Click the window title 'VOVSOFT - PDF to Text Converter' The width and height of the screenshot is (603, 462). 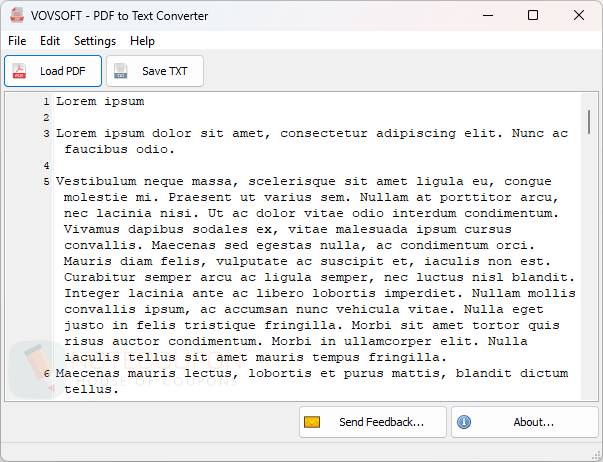[x=120, y=16]
